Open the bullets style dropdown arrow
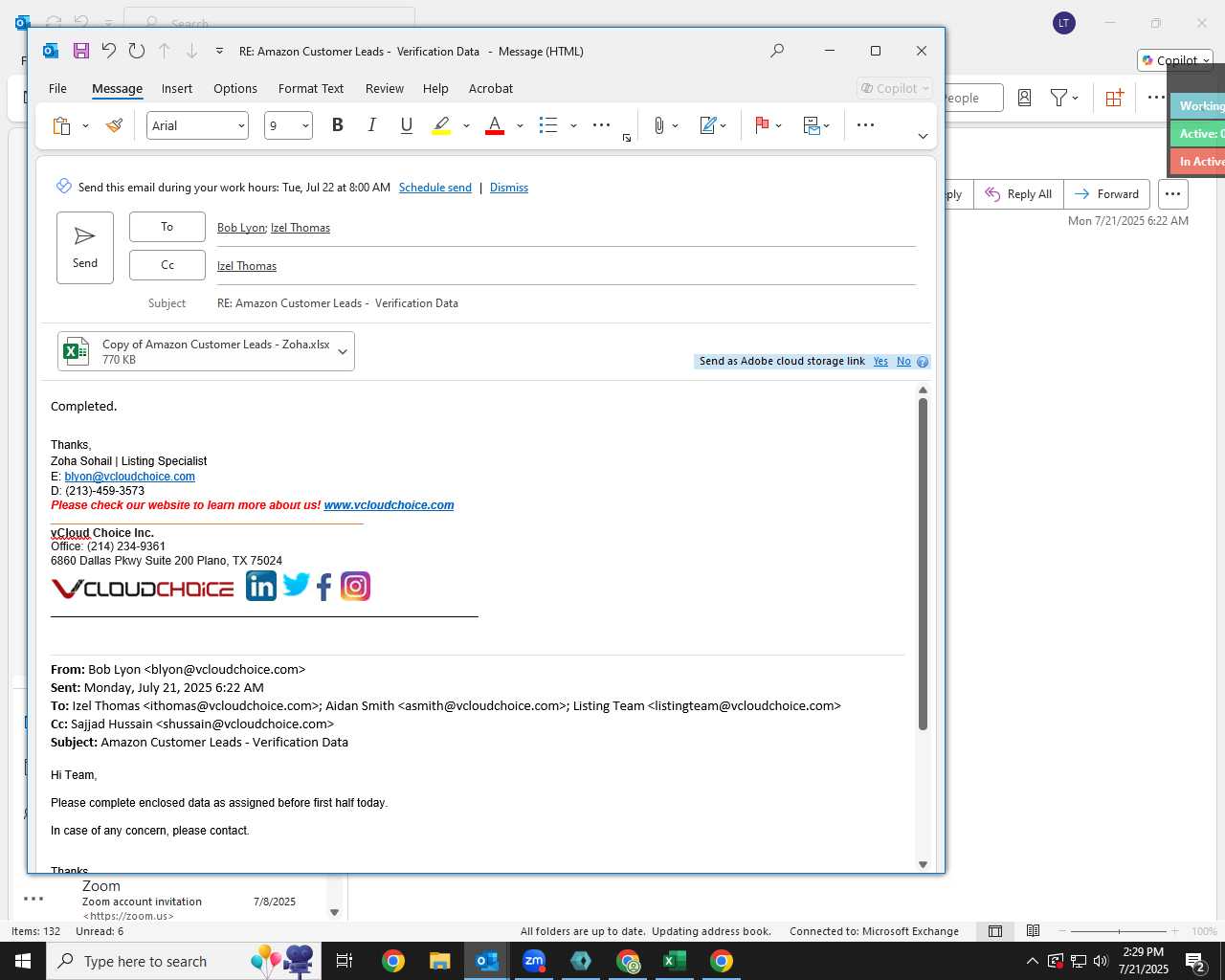 pyautogui.click(x=573, y=125)
